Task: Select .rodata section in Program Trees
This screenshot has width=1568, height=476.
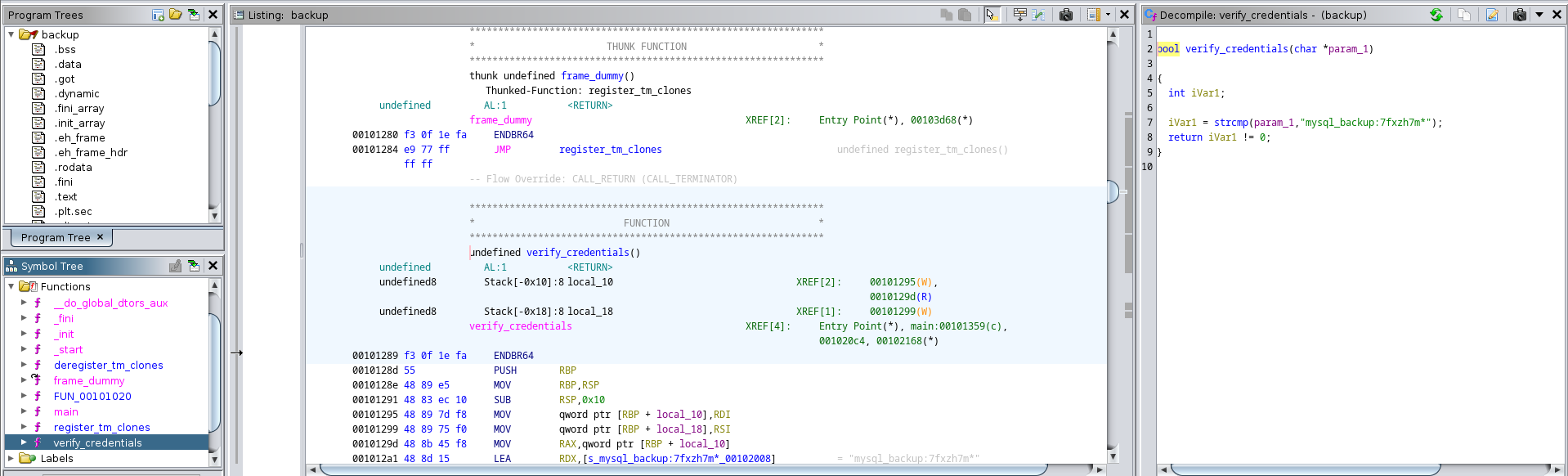Action: coord(73,168)
